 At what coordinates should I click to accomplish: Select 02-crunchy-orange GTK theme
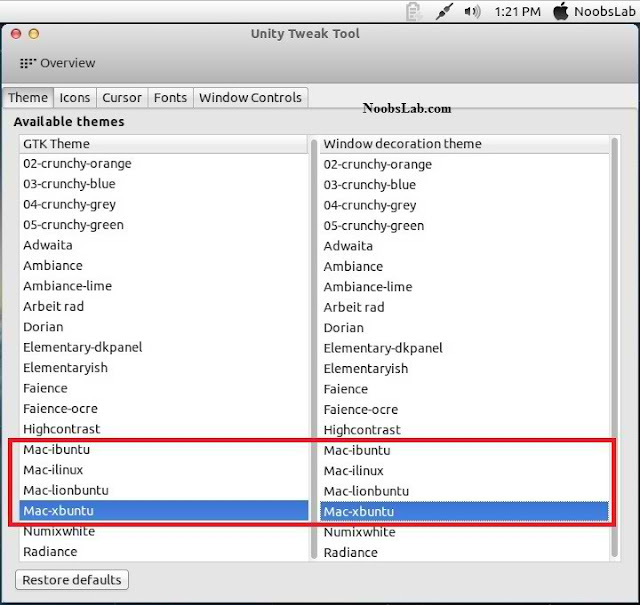click(163, 164)
